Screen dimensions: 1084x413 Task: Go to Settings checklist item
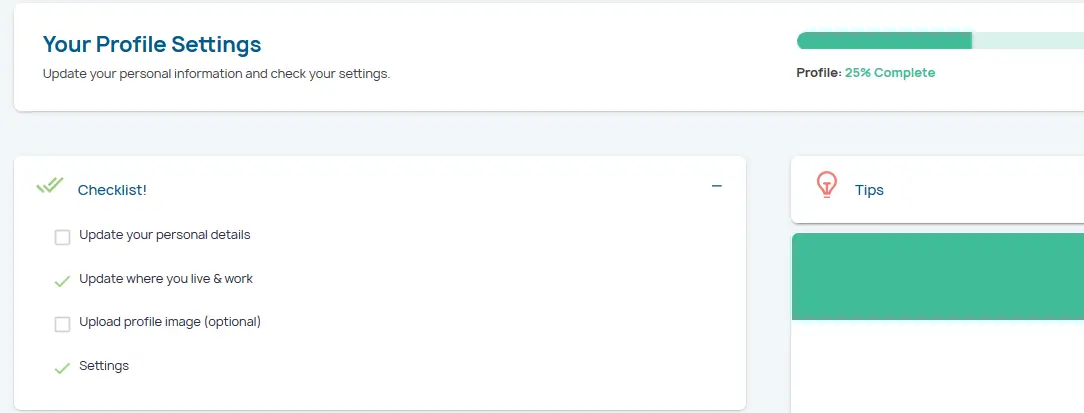coord(104,366)
